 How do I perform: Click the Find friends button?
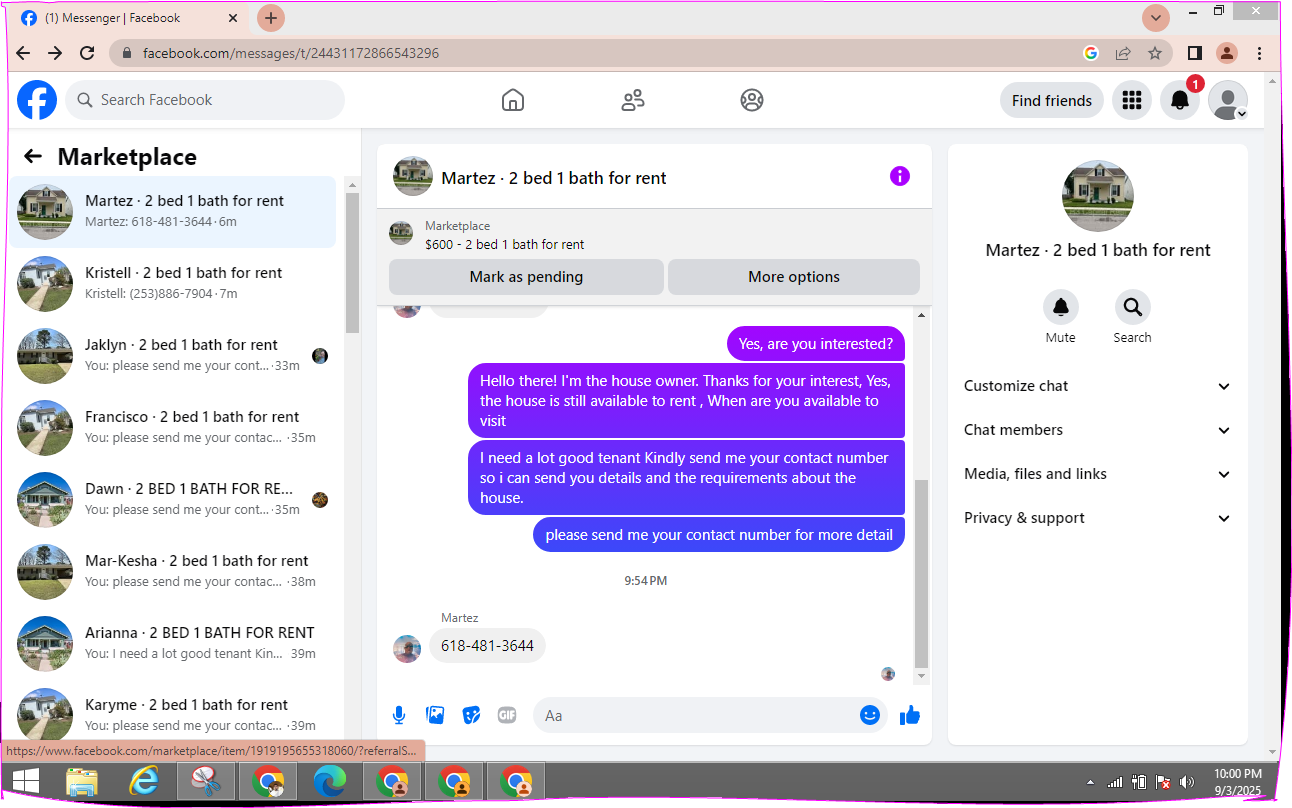coord(1052,100)
